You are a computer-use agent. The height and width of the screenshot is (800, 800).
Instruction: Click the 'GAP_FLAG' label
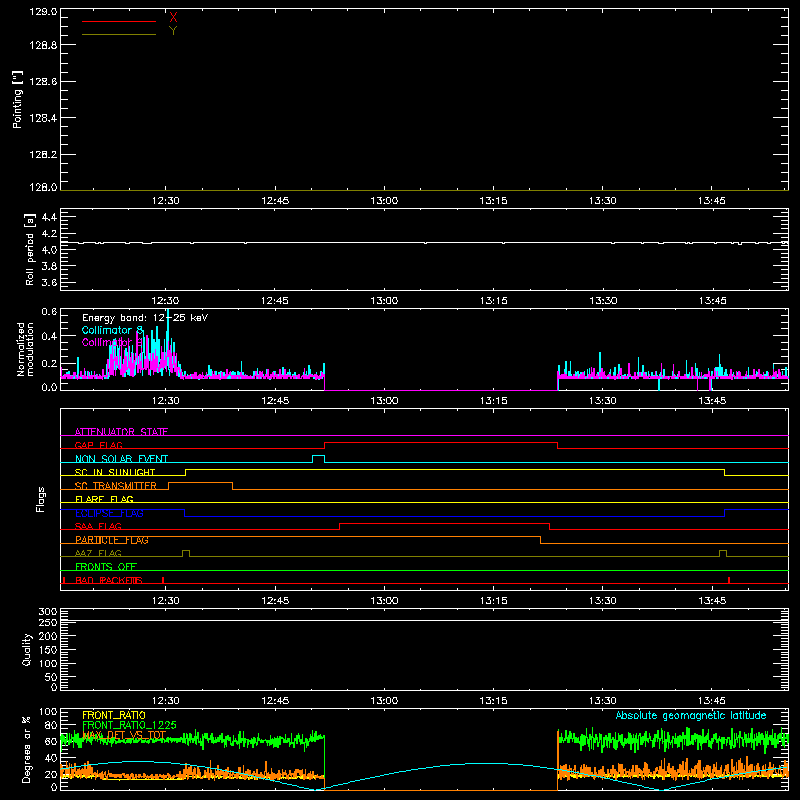[98, 445]
